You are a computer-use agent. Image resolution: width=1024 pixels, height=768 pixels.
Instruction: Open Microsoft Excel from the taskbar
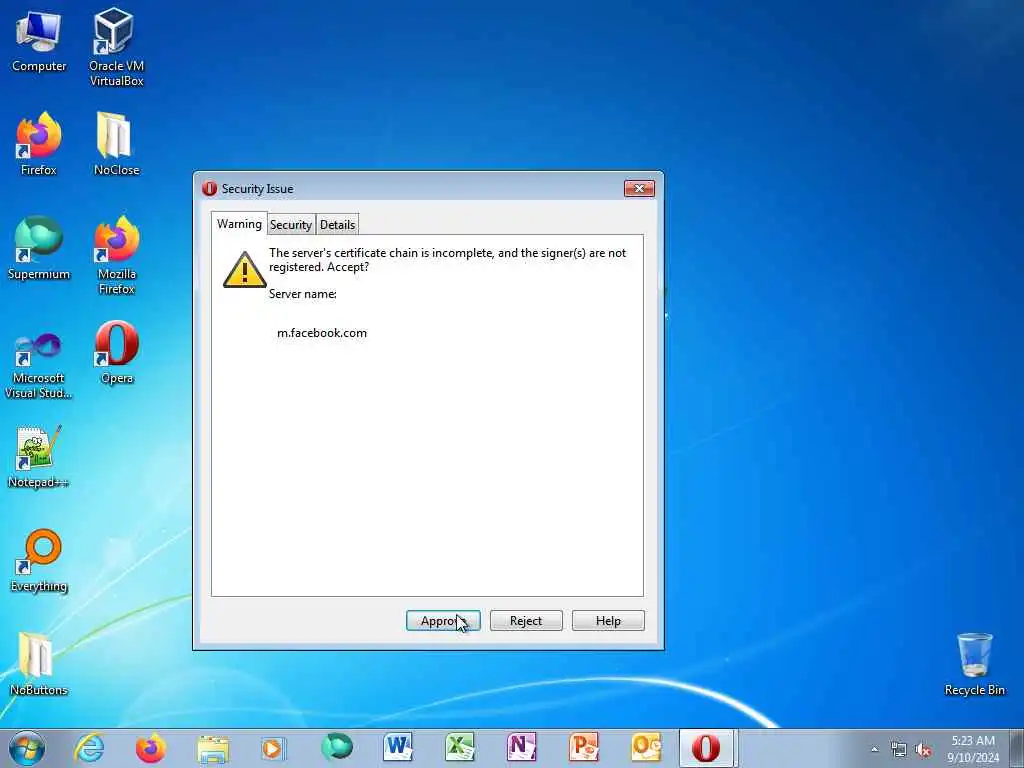pos(460,748)
